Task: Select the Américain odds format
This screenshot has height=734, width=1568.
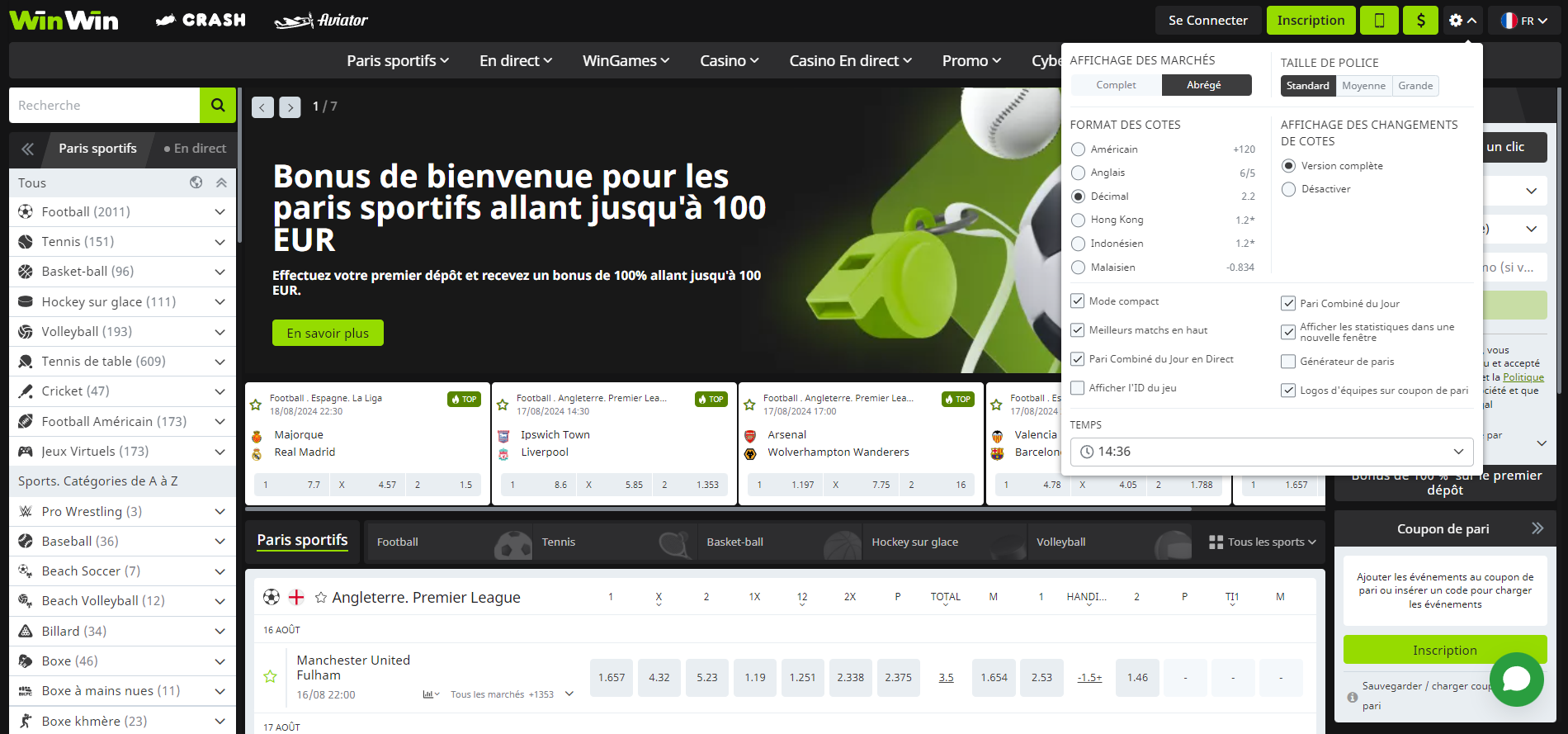Action: [1078, 149]
